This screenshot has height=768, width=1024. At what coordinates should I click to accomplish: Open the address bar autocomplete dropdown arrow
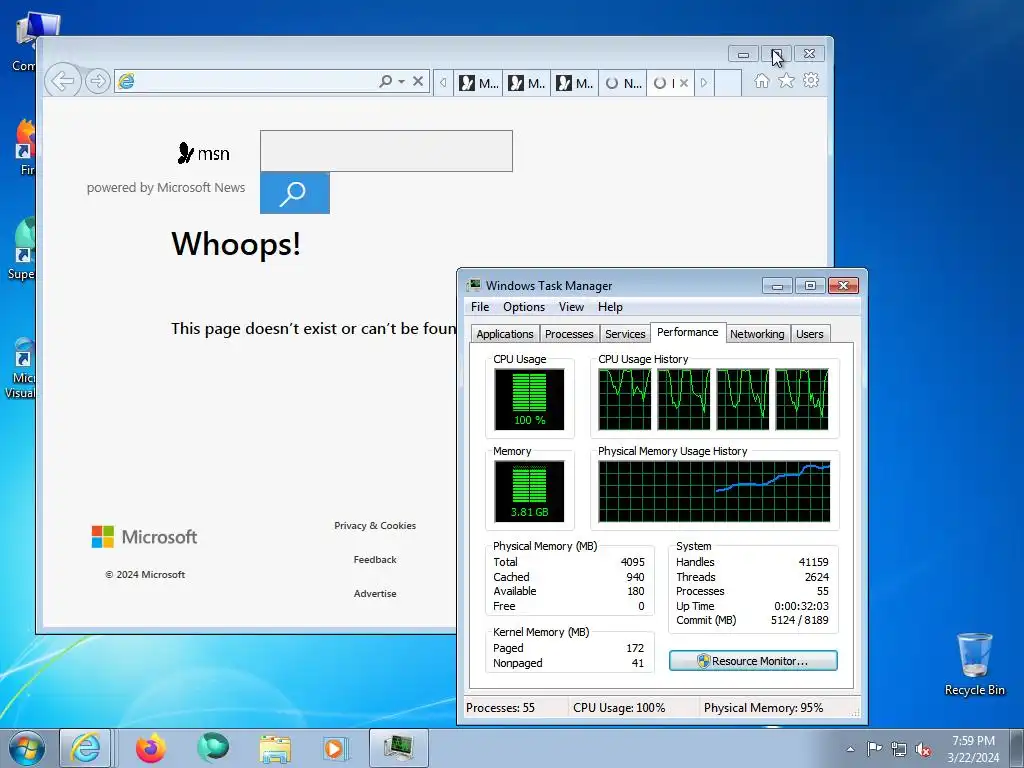click(x=401, y=82)
